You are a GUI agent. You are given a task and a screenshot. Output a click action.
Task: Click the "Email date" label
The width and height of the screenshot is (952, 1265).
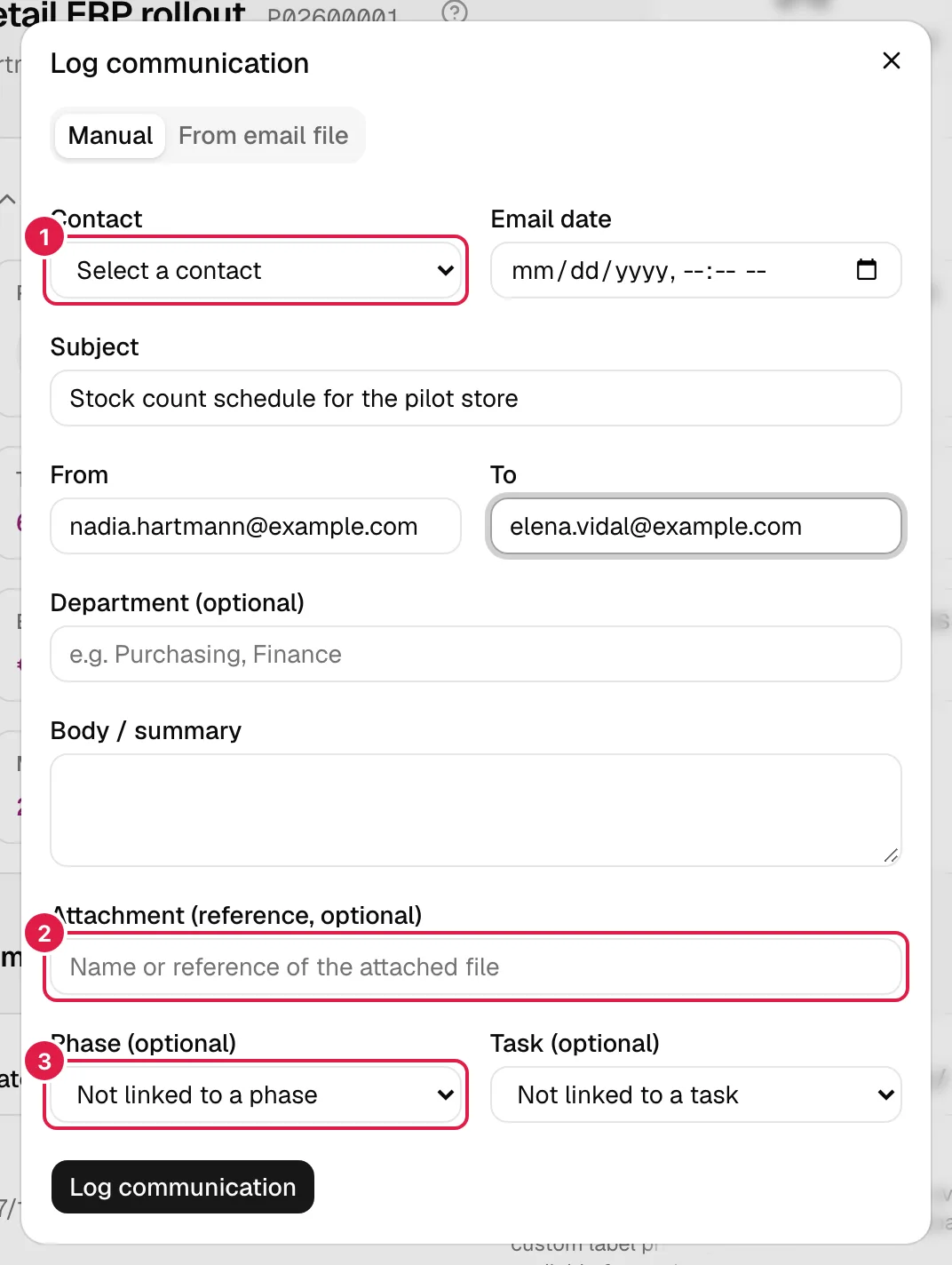coord(551,219)
